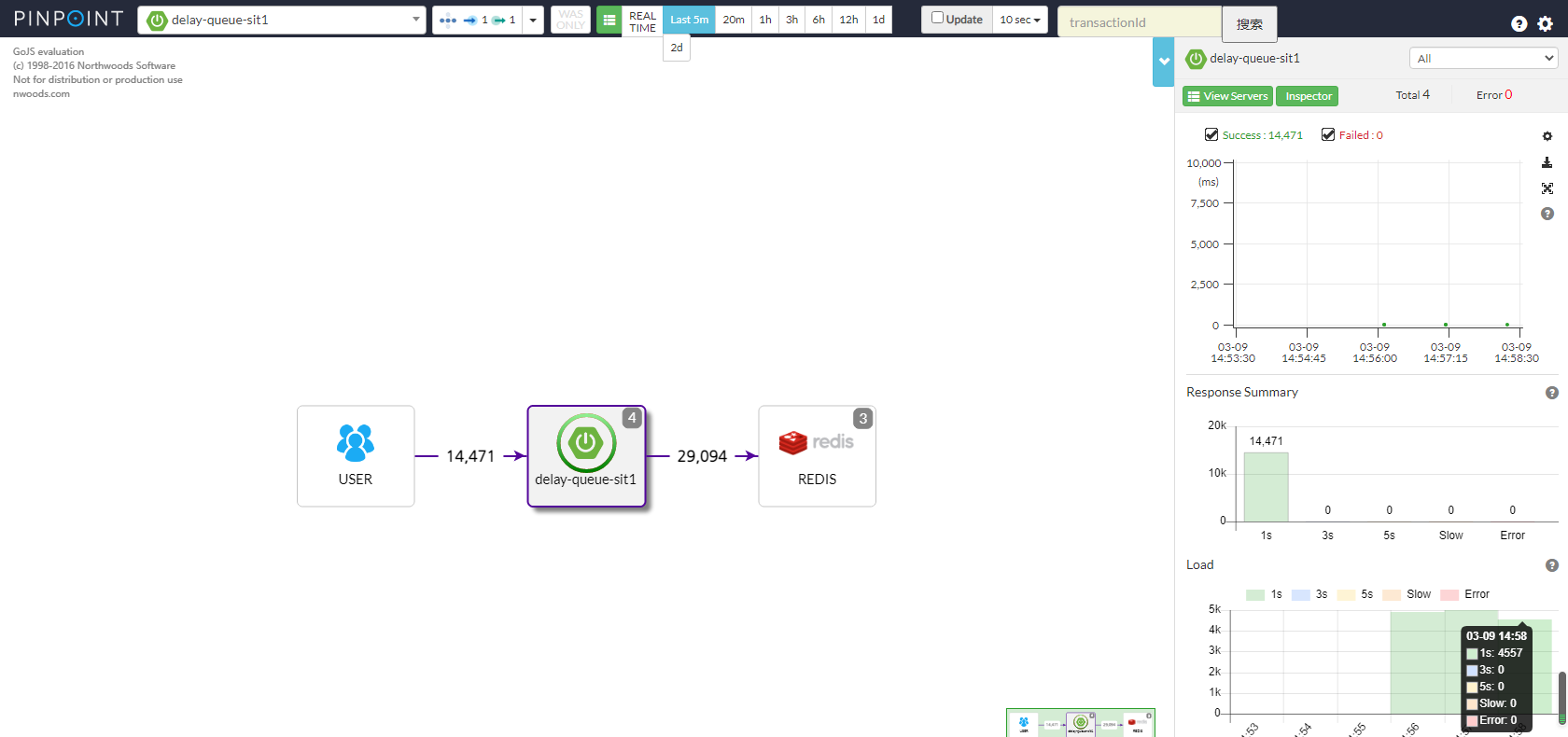Open the All agent filter dropdown

[x=1484, y=58]
